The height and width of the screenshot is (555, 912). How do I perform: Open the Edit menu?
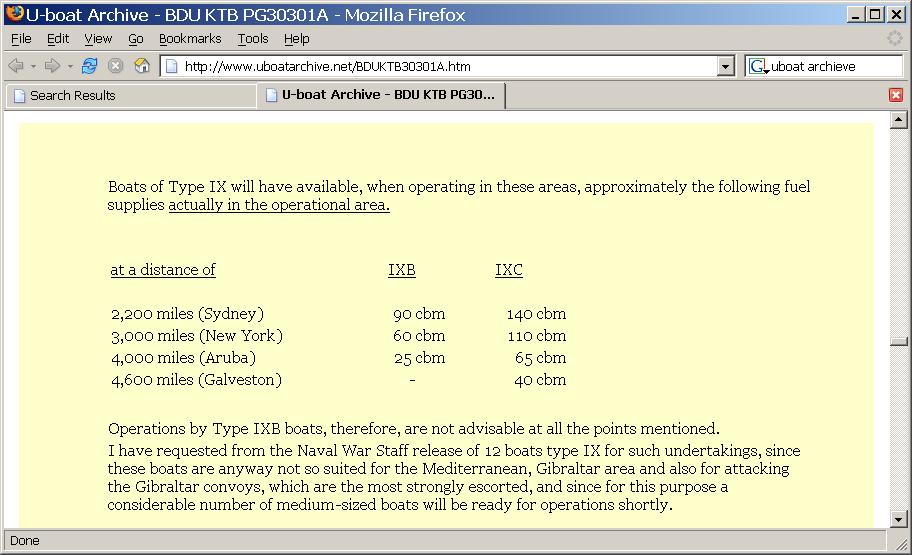58,39
